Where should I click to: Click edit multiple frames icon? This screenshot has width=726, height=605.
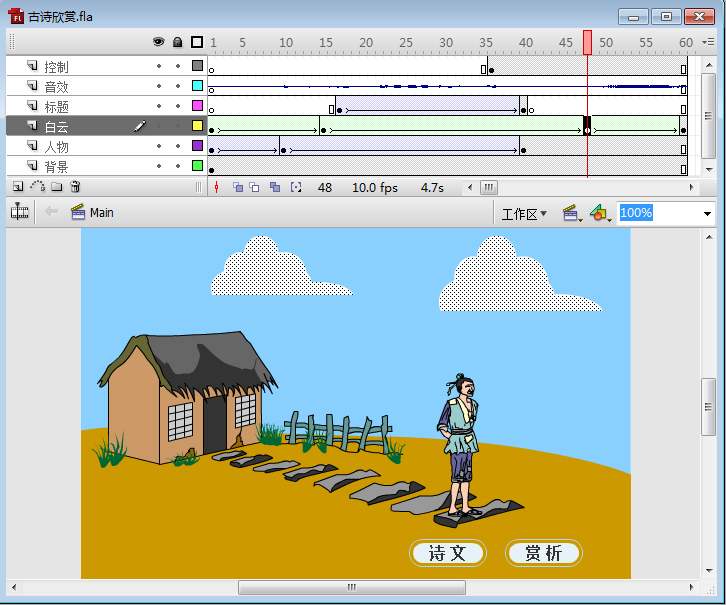(x=275, y=187)
